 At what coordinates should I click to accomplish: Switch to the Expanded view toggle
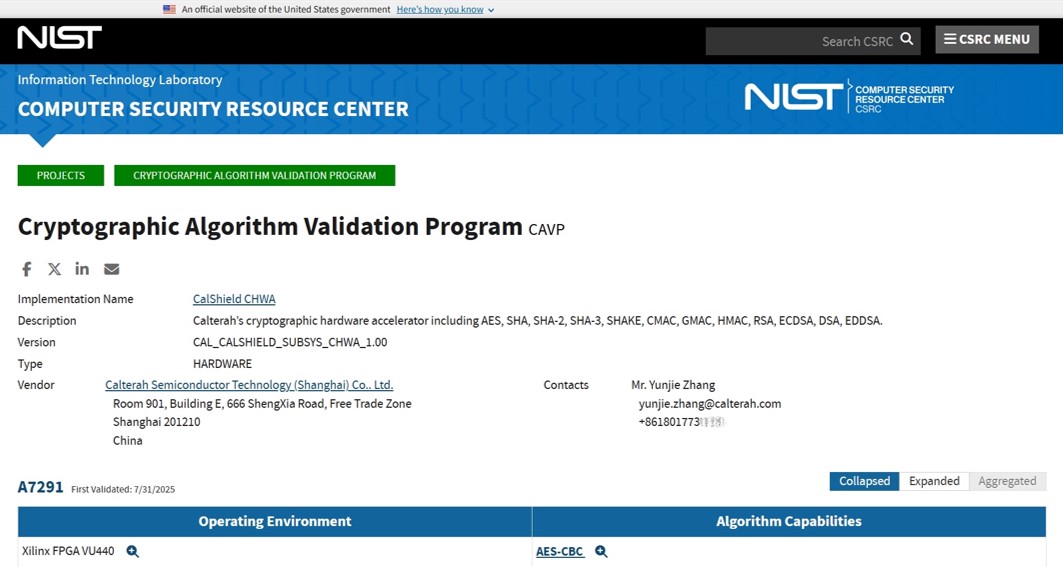(x=934, y=481)
